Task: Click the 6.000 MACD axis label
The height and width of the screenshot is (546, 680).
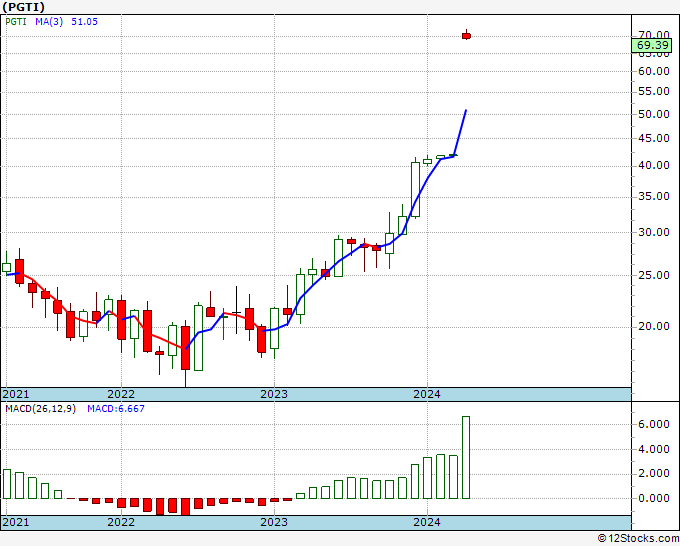Action: click(x=654, y=425)
